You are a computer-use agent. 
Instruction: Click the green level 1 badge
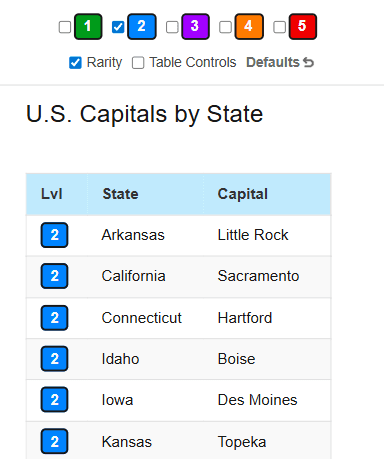88,26
